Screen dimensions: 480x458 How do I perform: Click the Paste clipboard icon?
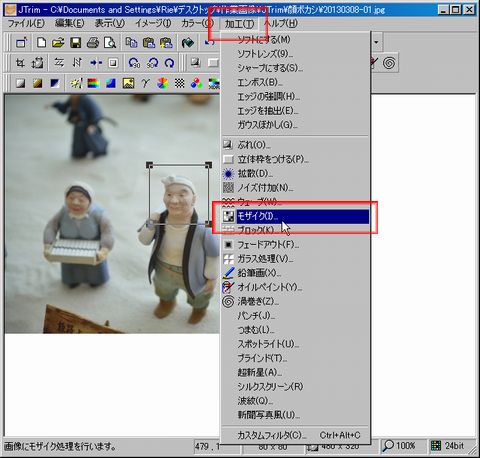(x=149, y=43)
